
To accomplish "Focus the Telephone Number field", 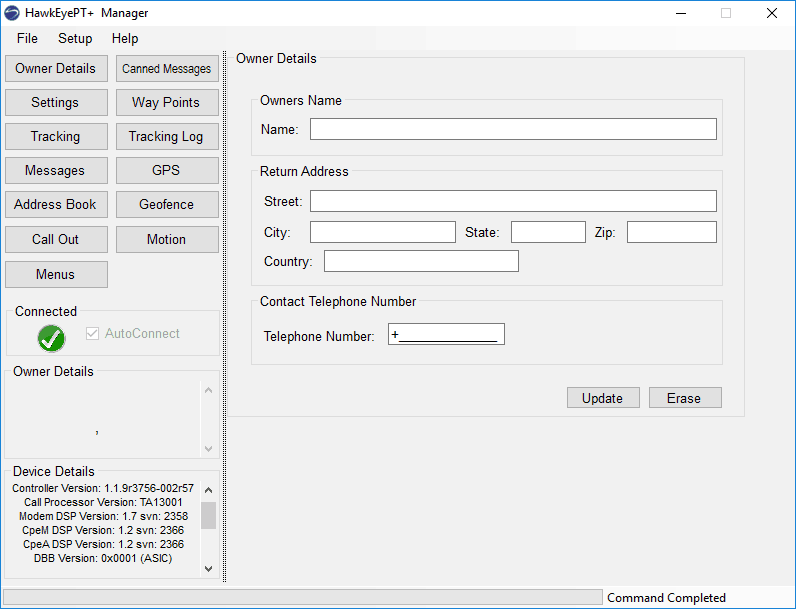I will tap(446, 334).
